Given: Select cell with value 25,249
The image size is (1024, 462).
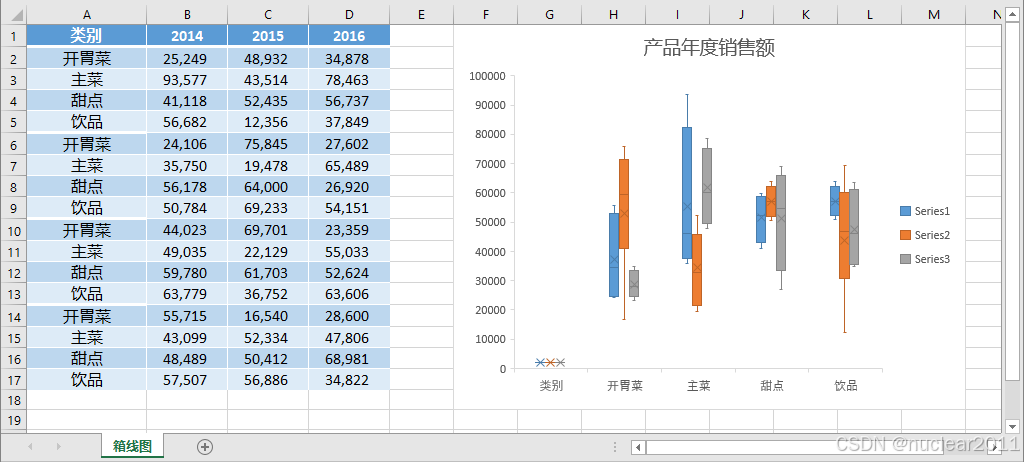Looking at the screenshot, I should [x=187, y=59].
